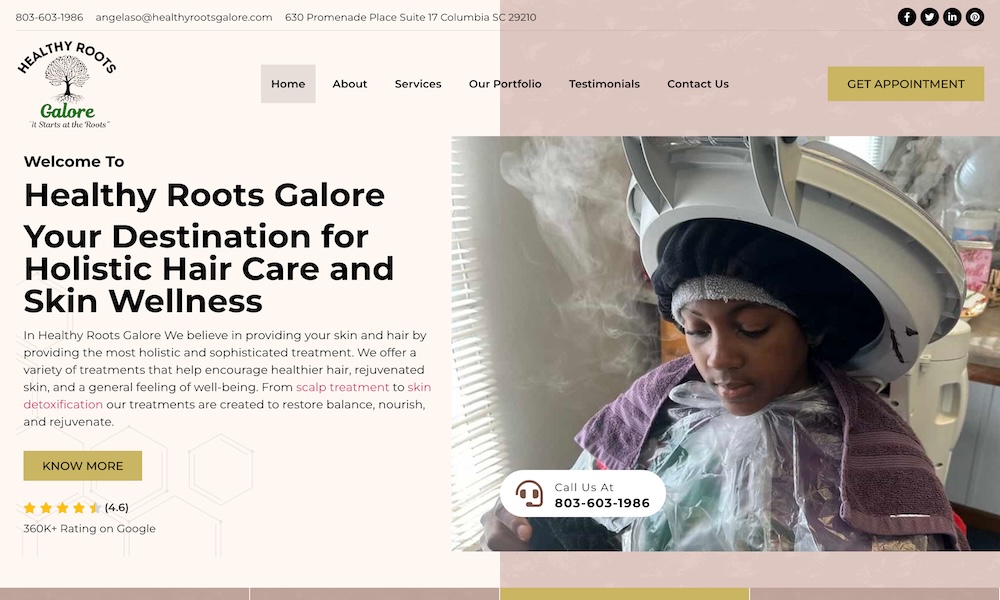The image size is (1000, 600).
Task: Click the top bar phone number 803-603-1986
Action: [x=49, y=17]
